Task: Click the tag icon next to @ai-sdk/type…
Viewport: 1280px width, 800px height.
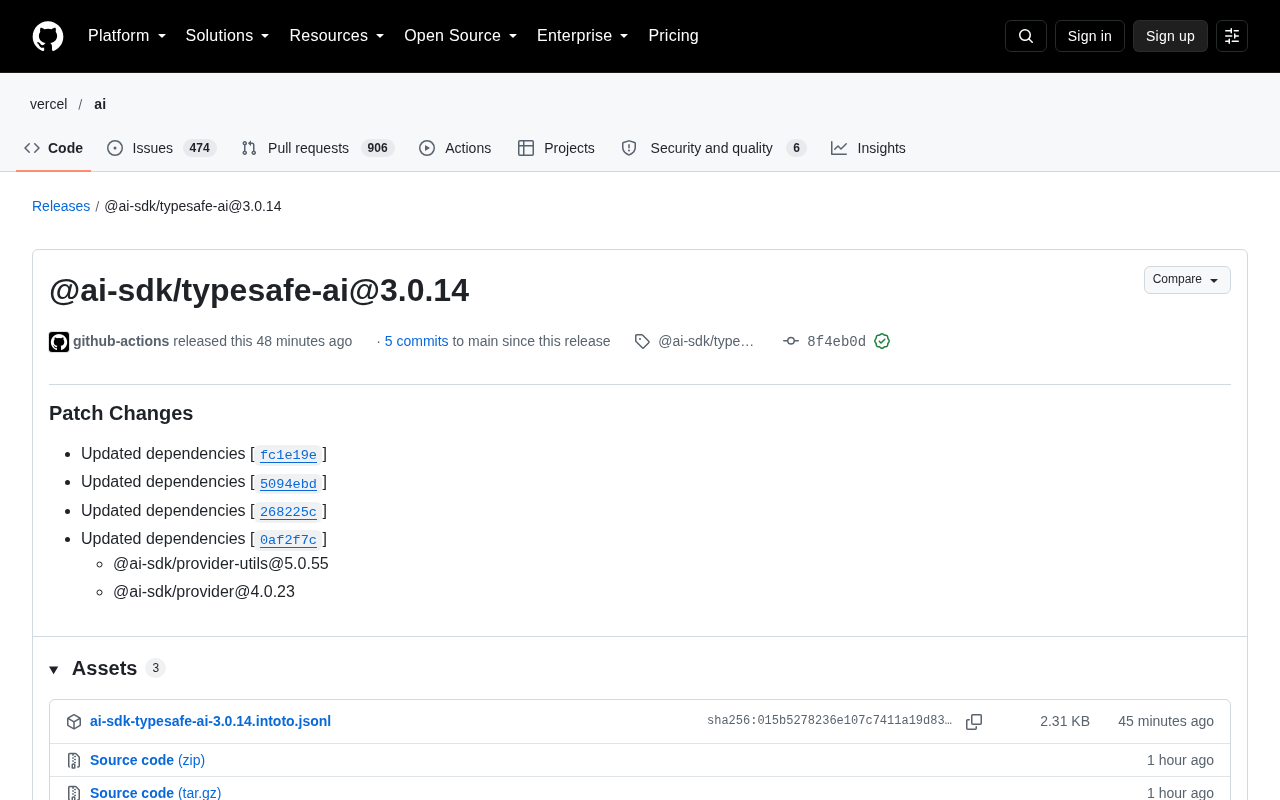Action: pyautogui.click(x=642, y=341)
